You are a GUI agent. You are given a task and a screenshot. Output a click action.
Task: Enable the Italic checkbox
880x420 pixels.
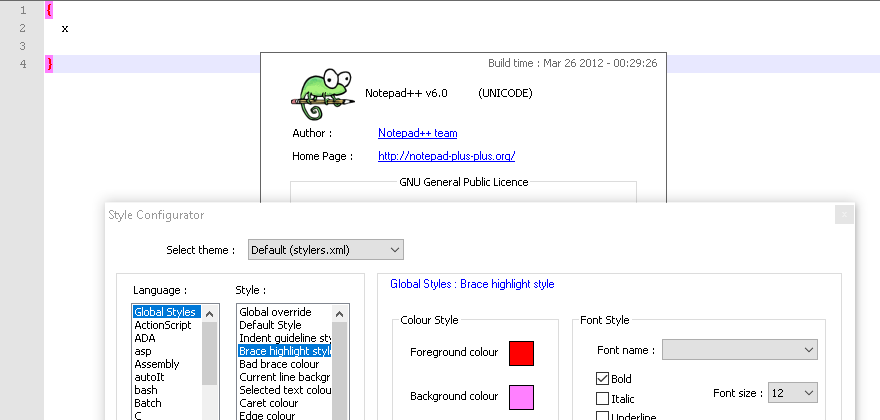point(602,399)
